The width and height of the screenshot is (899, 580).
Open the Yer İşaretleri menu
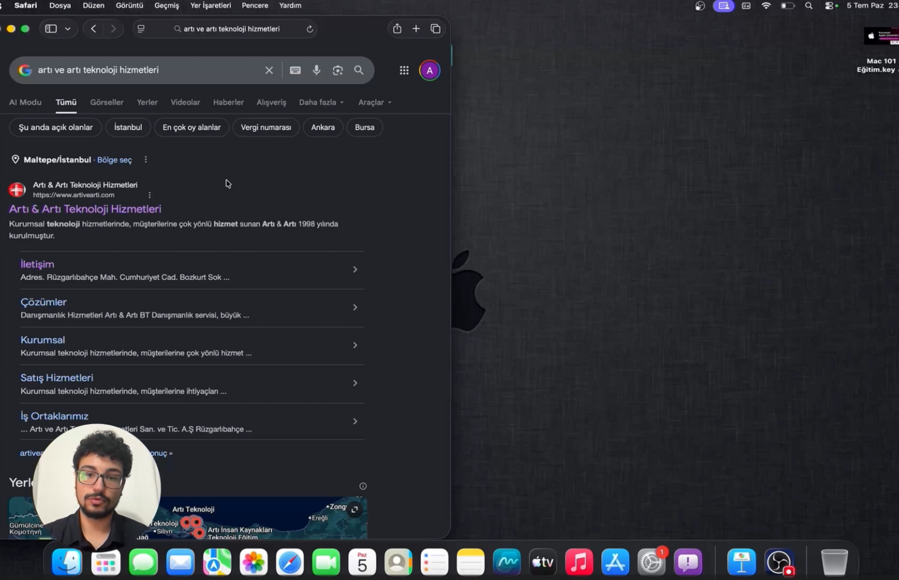[210, 5]
